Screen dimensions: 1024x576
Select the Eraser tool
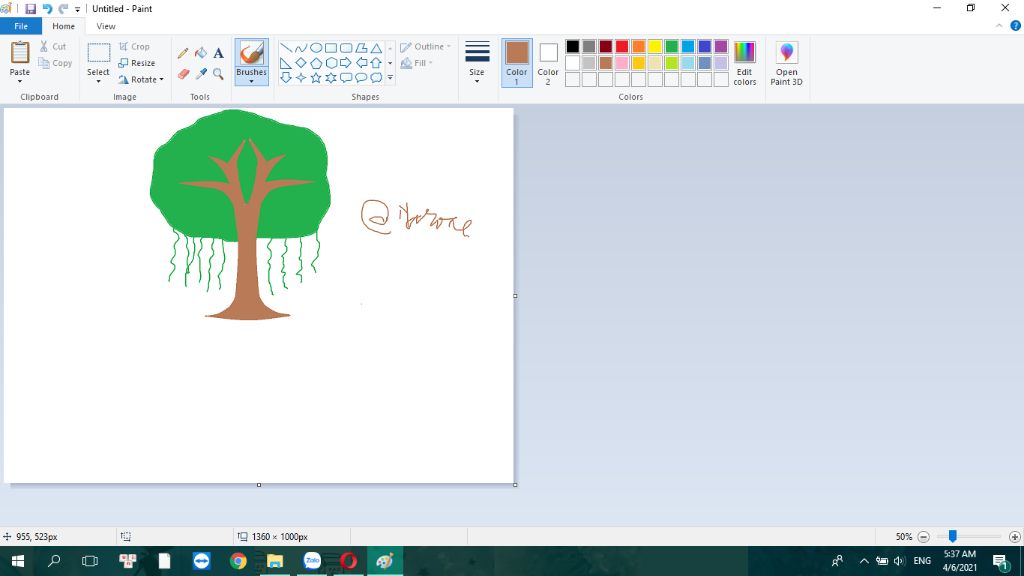point(183,74)
